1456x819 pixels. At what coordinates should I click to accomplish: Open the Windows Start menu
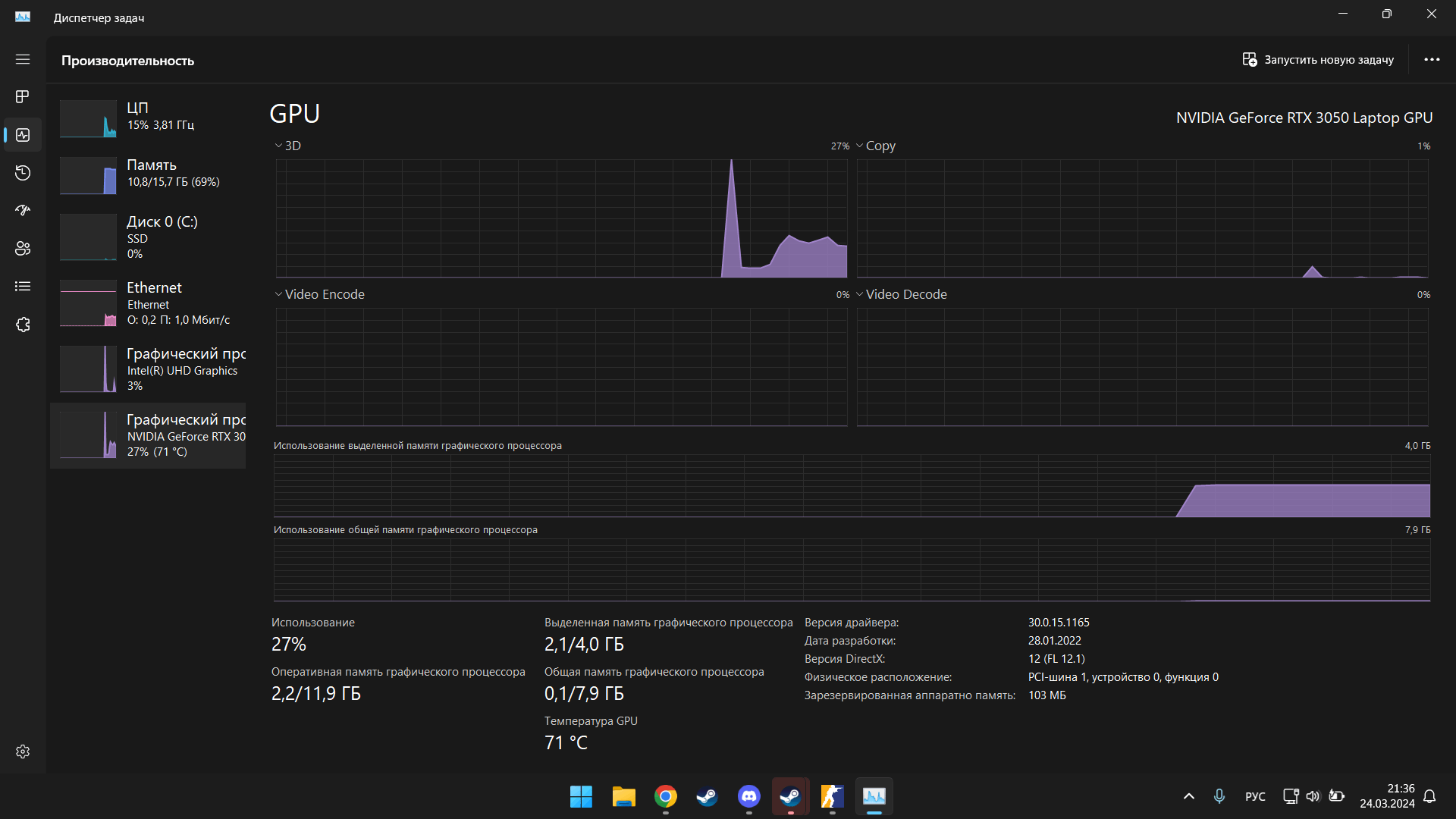pyautogui.click(x=581, y=796)
